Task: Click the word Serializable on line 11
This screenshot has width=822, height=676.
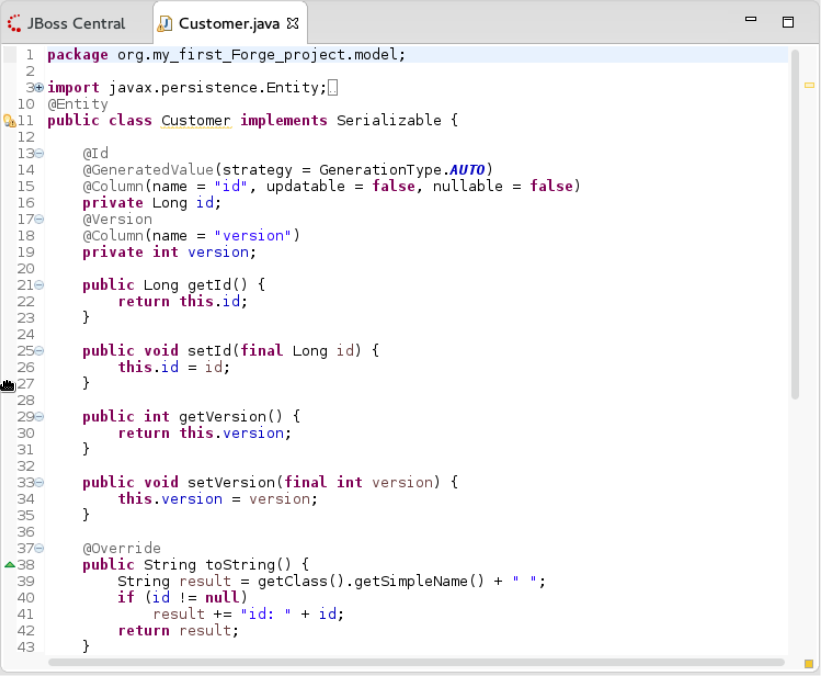Action: pyautogui.click(x=389, y=121)
